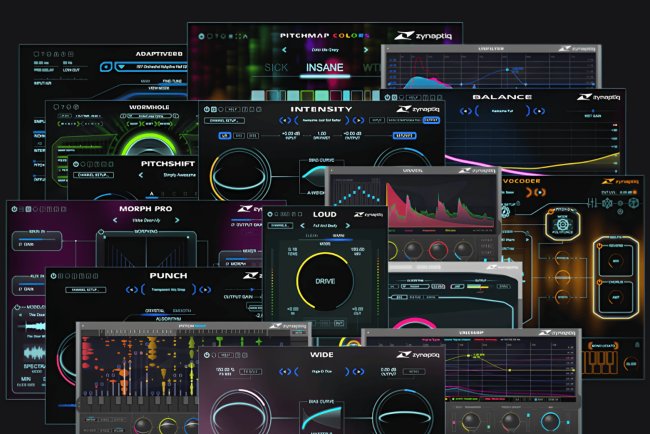Toggle the power icon in Wide plugin
Viewport: 650px width, 434px height.
[x=206, y=355]
